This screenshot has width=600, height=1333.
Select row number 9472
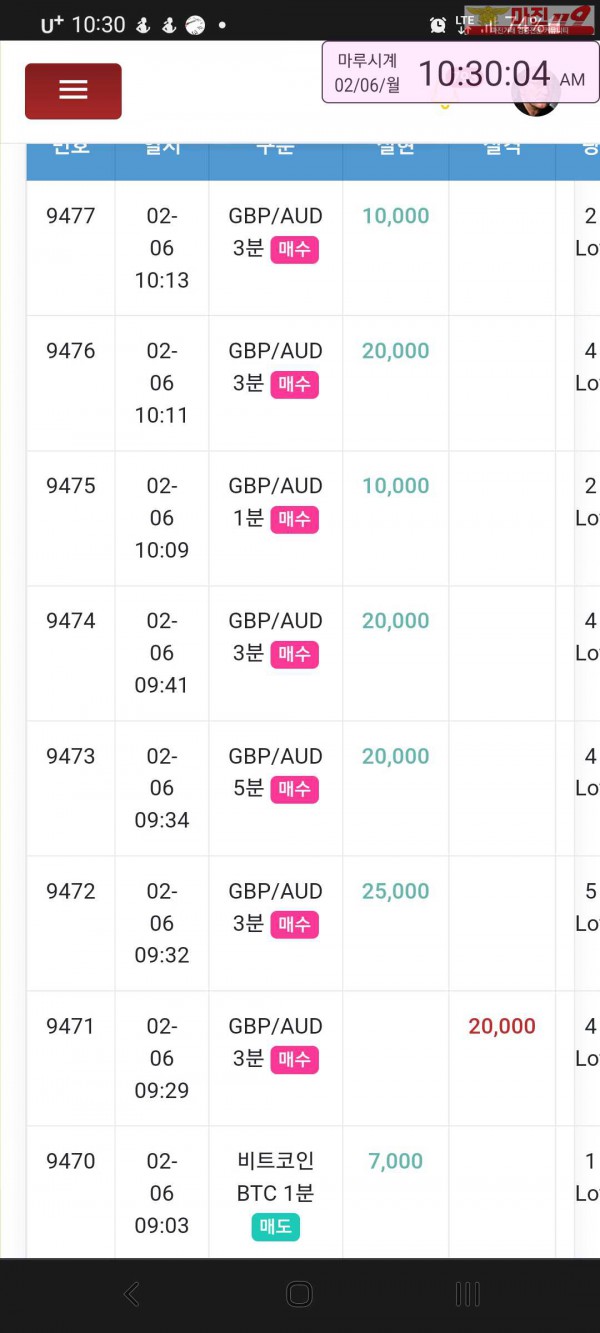71,891
